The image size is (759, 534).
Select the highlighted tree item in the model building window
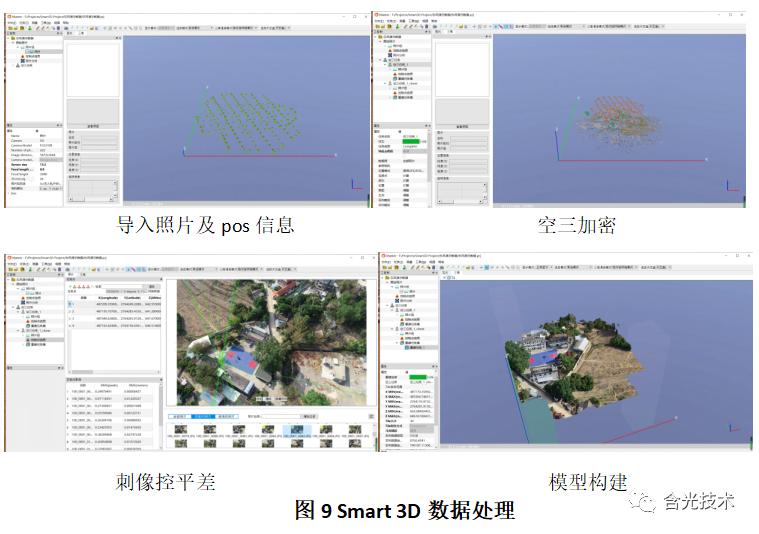click(416, 347)
